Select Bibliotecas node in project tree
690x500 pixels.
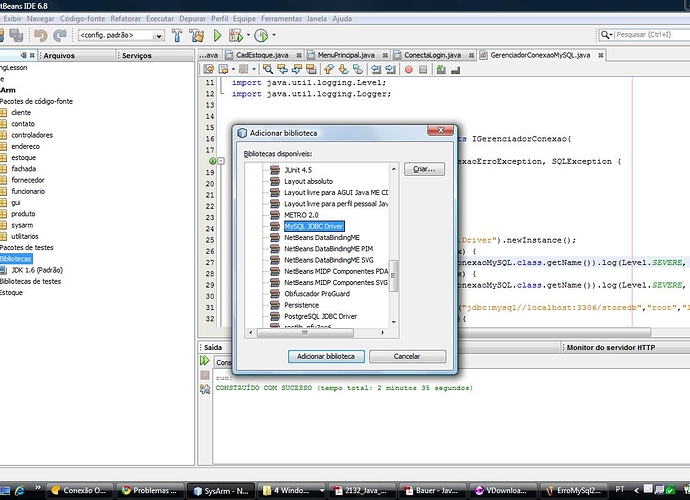16,259
